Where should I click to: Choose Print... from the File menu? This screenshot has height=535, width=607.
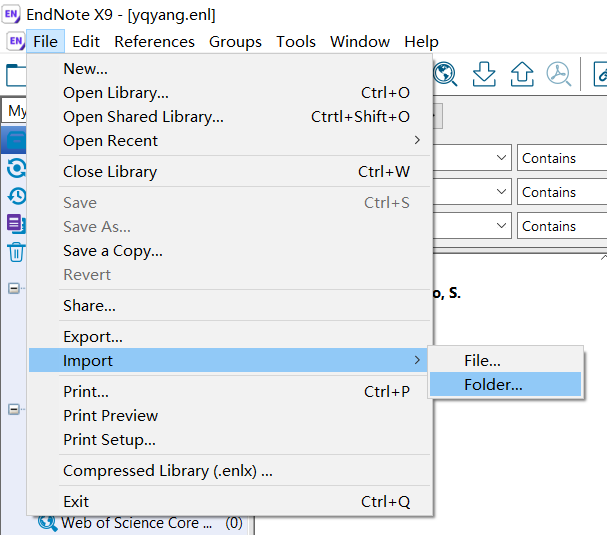[230, 392]
